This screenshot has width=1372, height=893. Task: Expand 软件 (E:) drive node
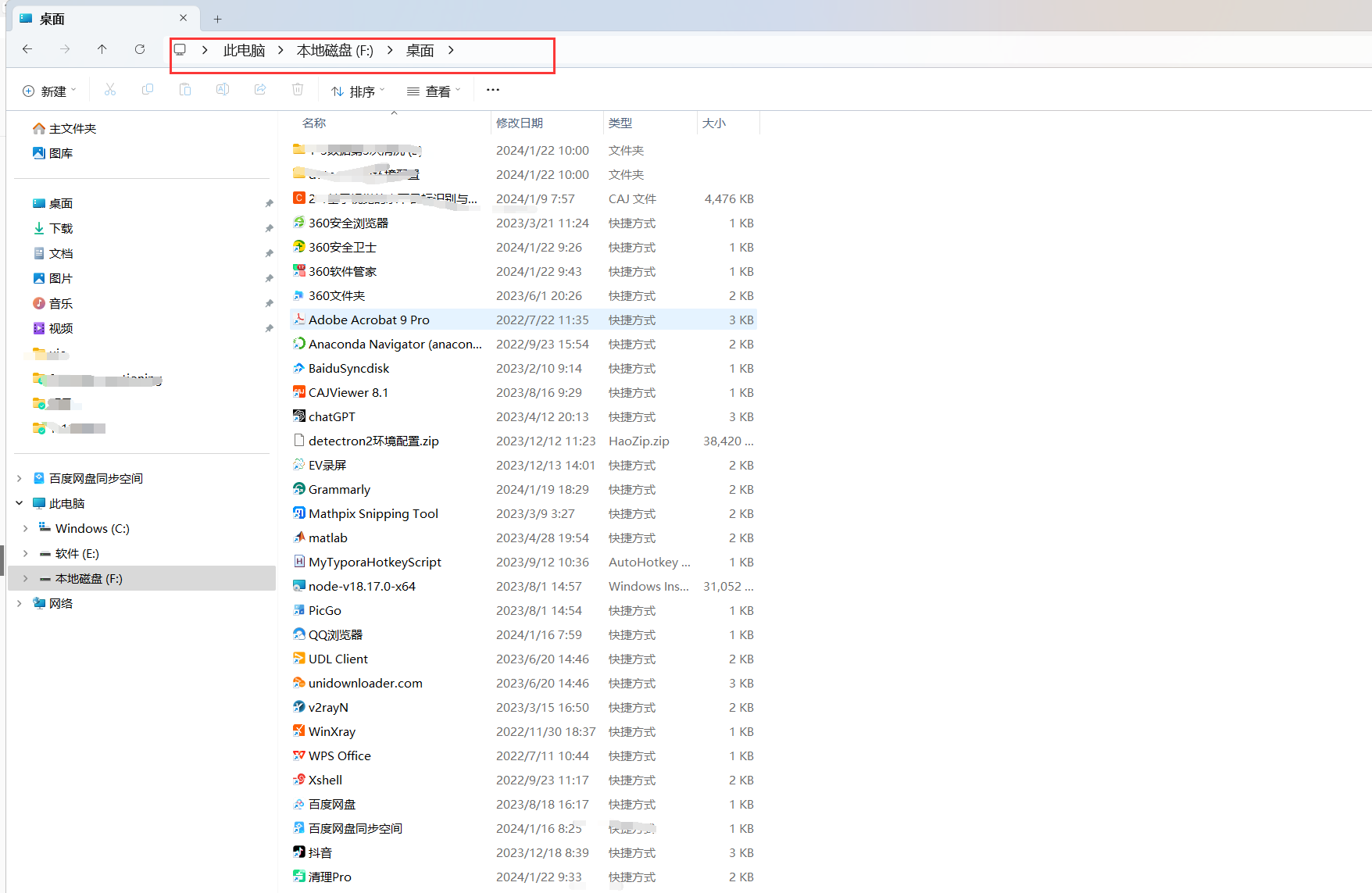[x=26, y=553]
